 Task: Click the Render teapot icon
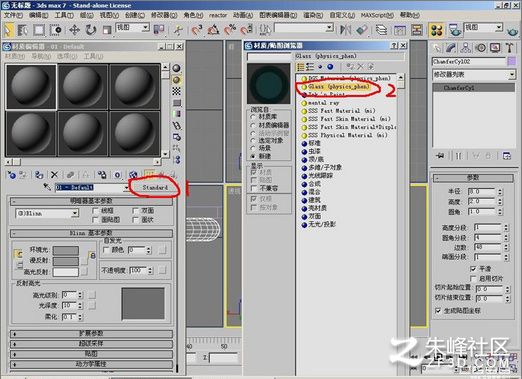click(512, 31)
